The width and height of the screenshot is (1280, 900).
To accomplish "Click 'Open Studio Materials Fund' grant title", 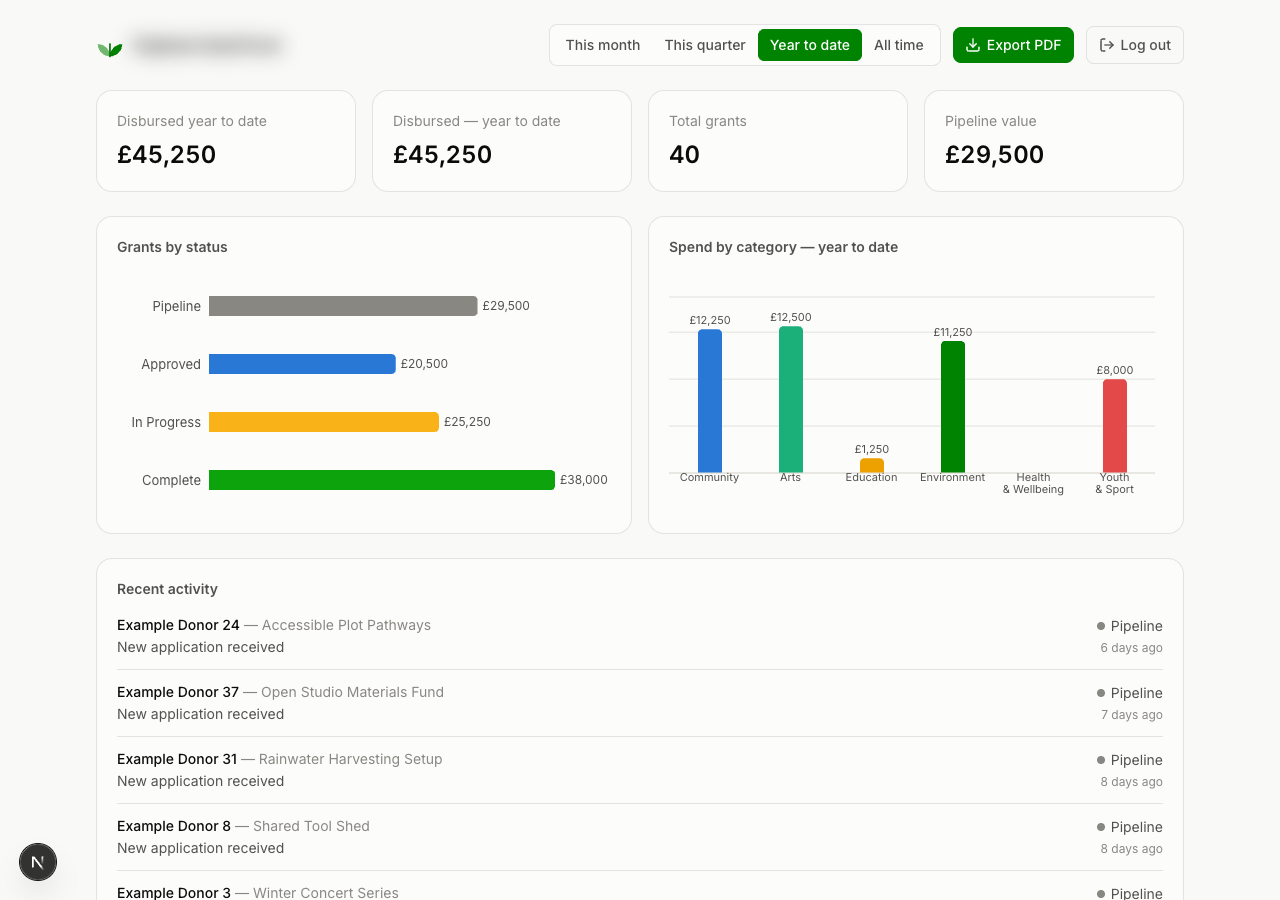I will (352, 692).
